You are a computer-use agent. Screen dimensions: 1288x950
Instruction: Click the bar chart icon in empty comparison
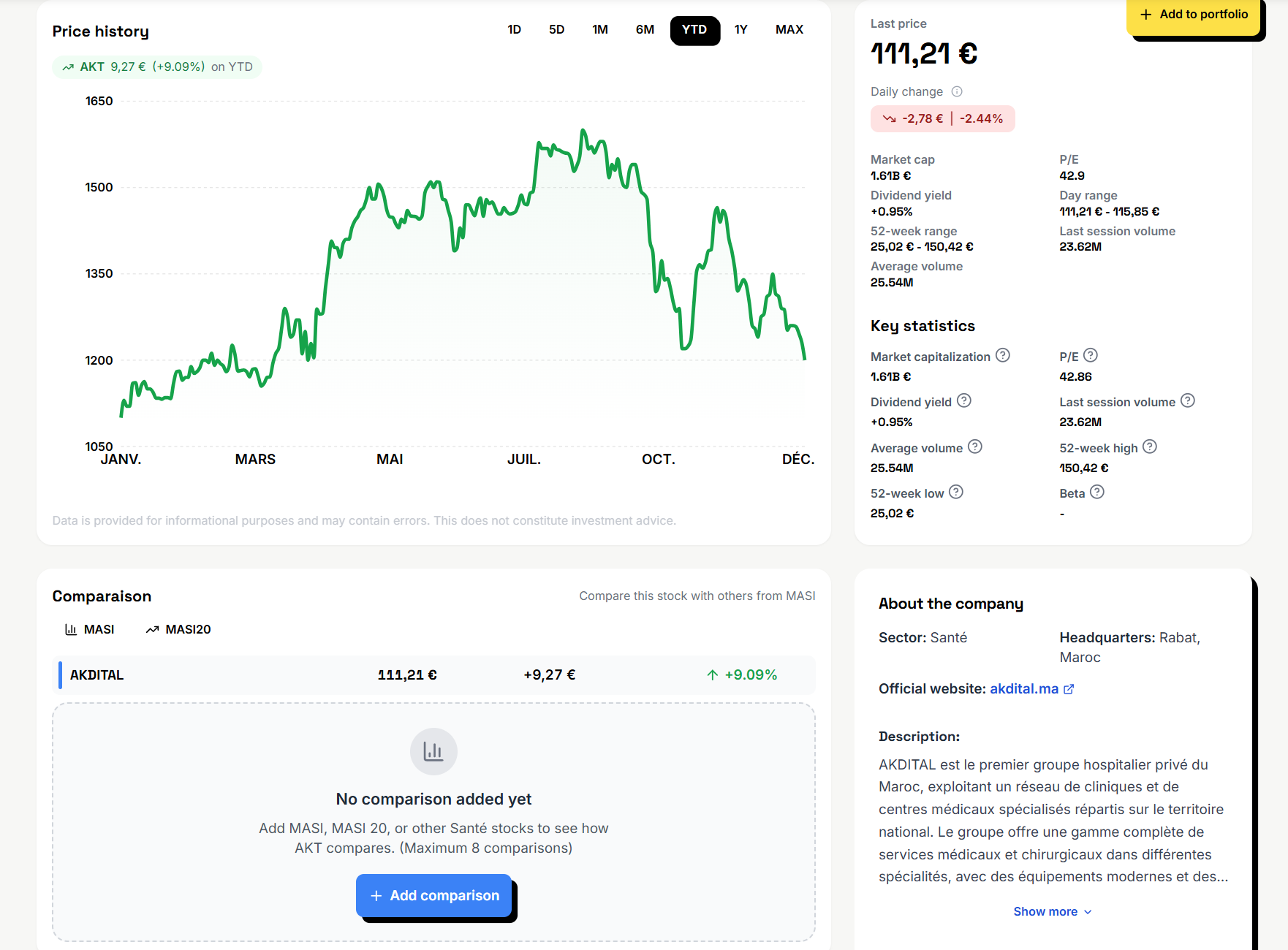point(433,751)
